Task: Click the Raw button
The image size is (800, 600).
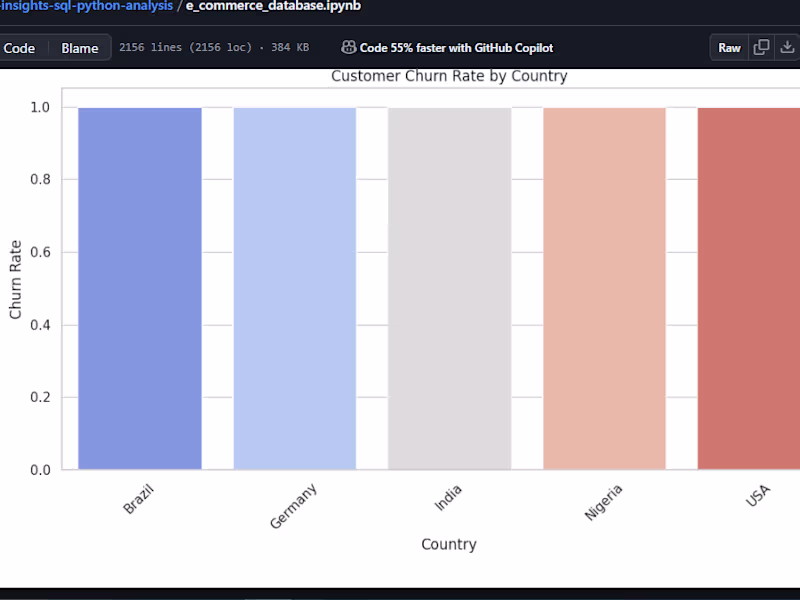Action: click(x=729, y=47)
